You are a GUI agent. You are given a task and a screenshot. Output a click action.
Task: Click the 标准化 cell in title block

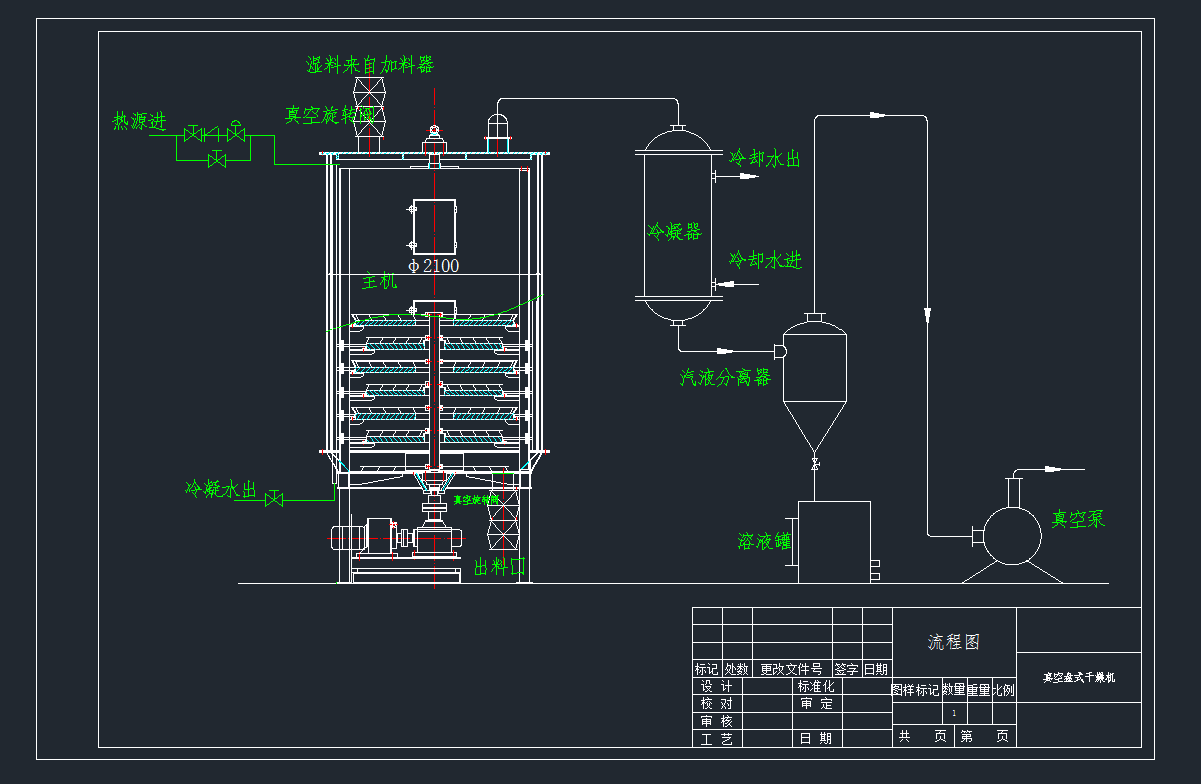[815, 687]
